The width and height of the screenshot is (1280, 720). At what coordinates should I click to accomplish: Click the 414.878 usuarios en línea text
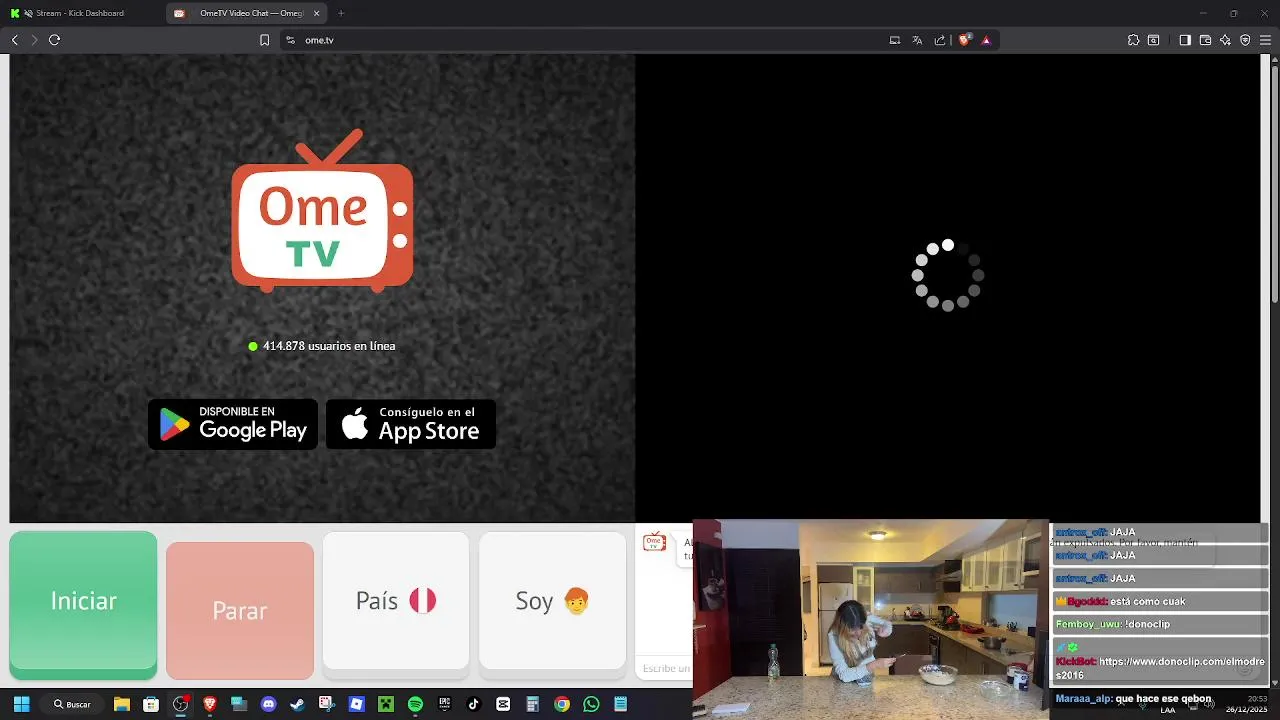coord(329,346)
